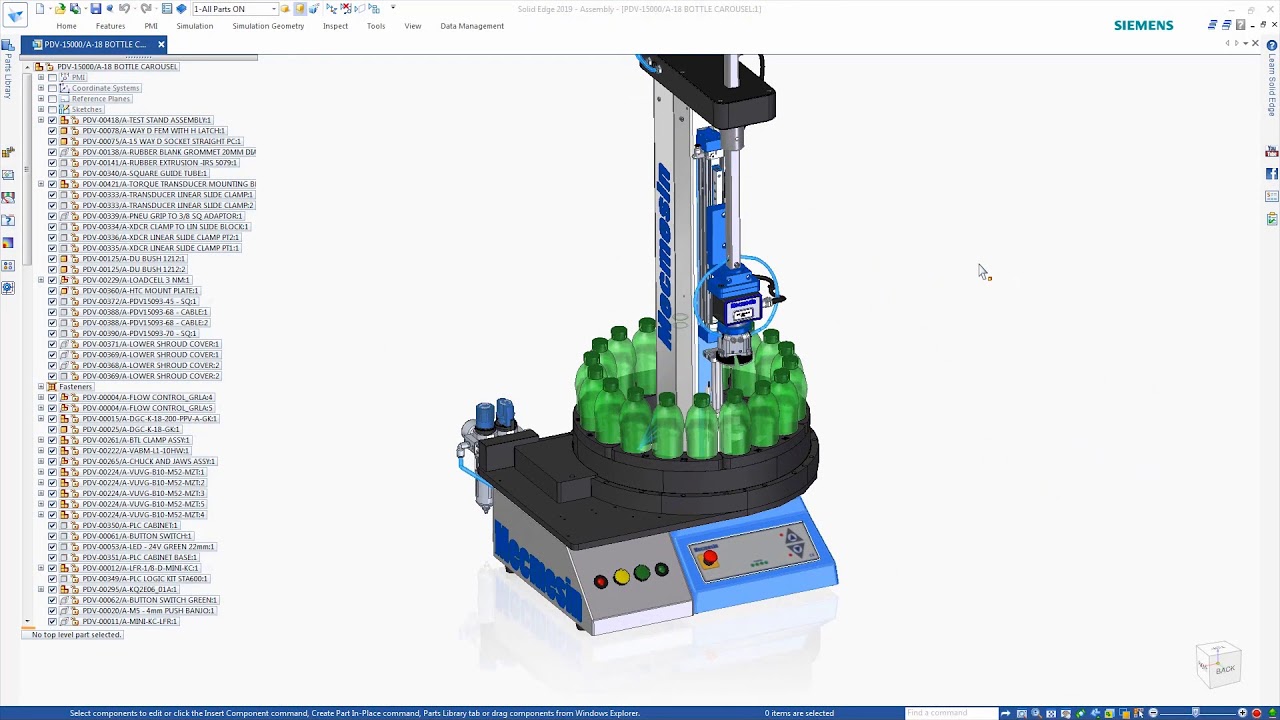Click the selection tools icon in status bar
The height and width of the screenshot is (720, 1280).
pos(1138,713)
